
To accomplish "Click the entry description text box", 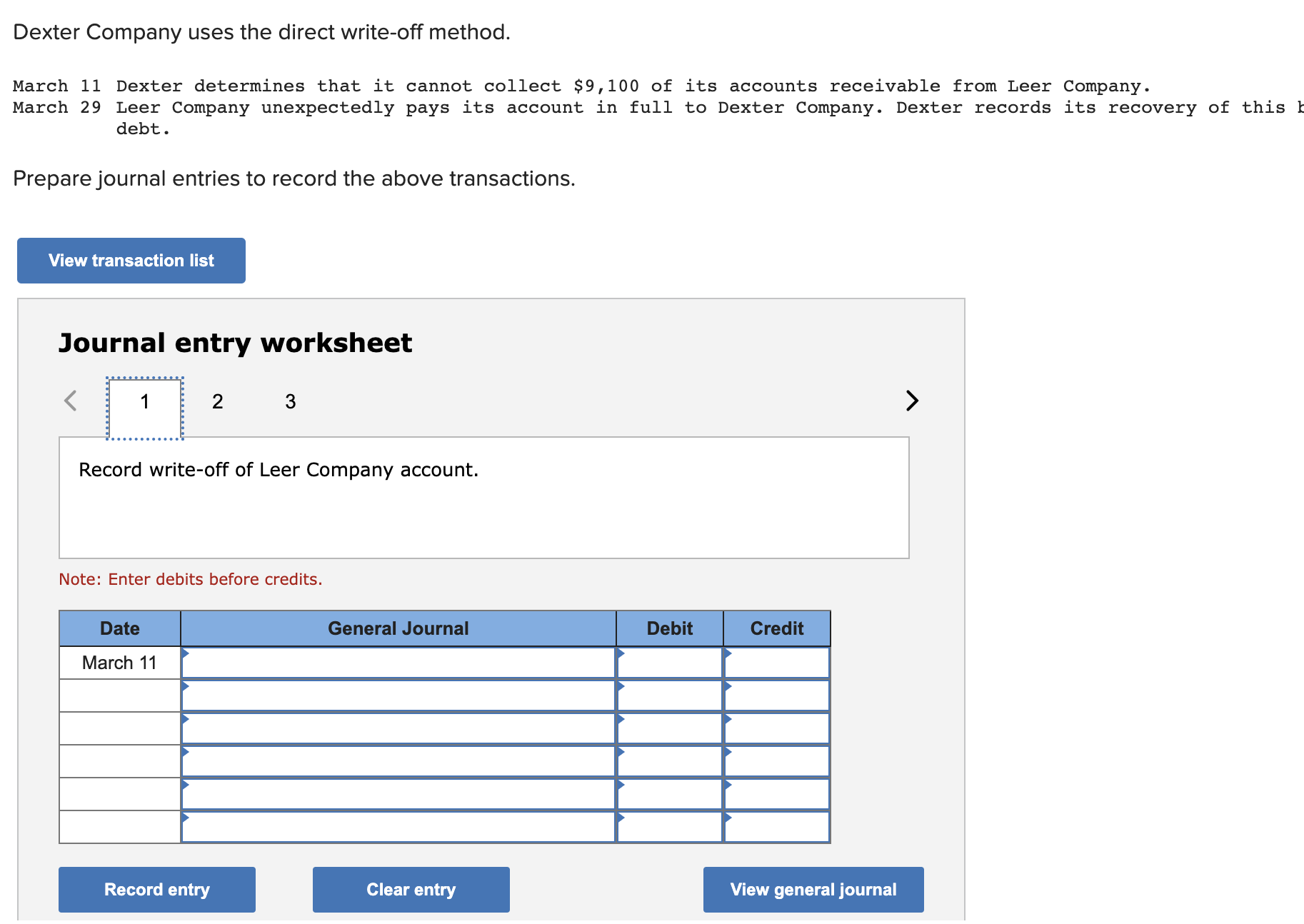I will coord(483,496).
